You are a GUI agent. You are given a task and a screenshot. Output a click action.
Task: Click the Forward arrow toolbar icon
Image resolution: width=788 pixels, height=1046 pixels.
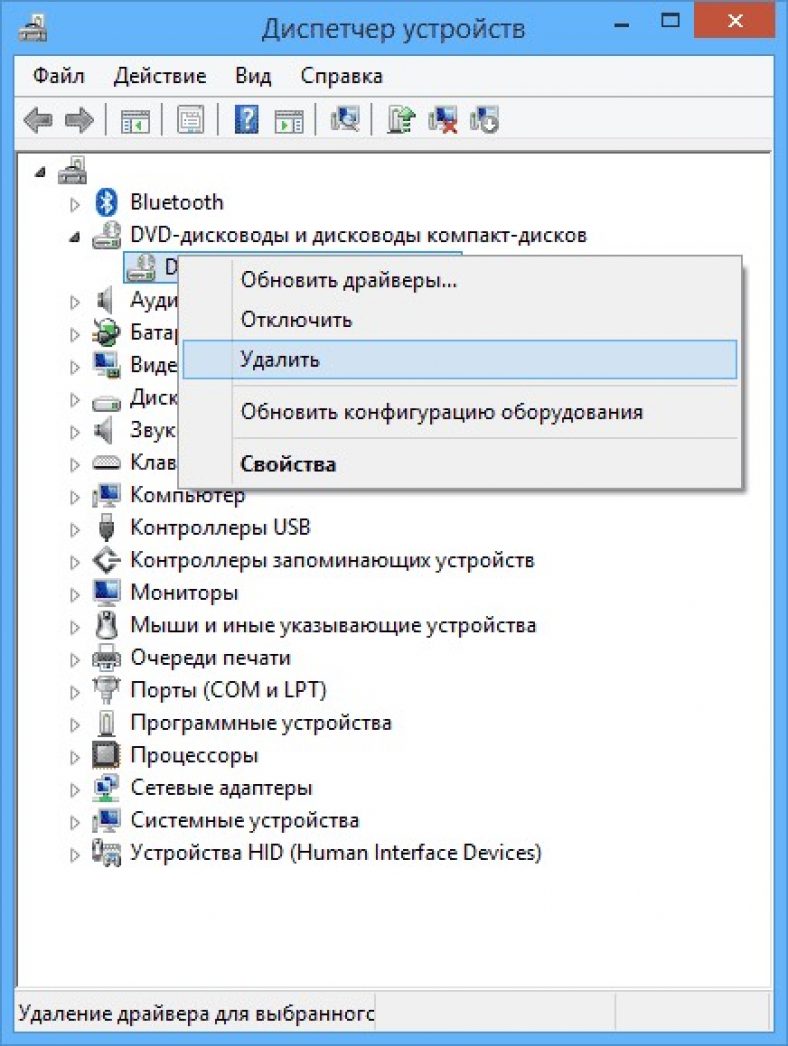coord(79,120)
